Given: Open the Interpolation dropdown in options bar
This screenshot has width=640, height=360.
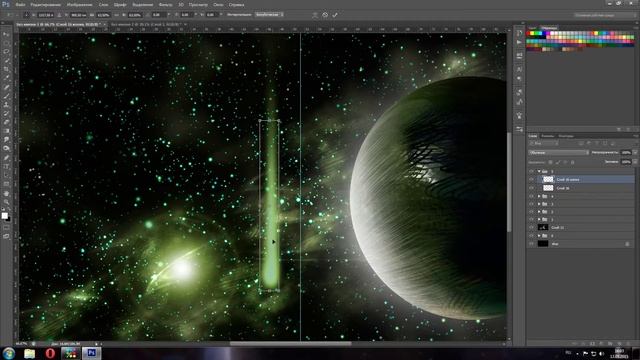Looking at the screenshot, I should [269, 15].
